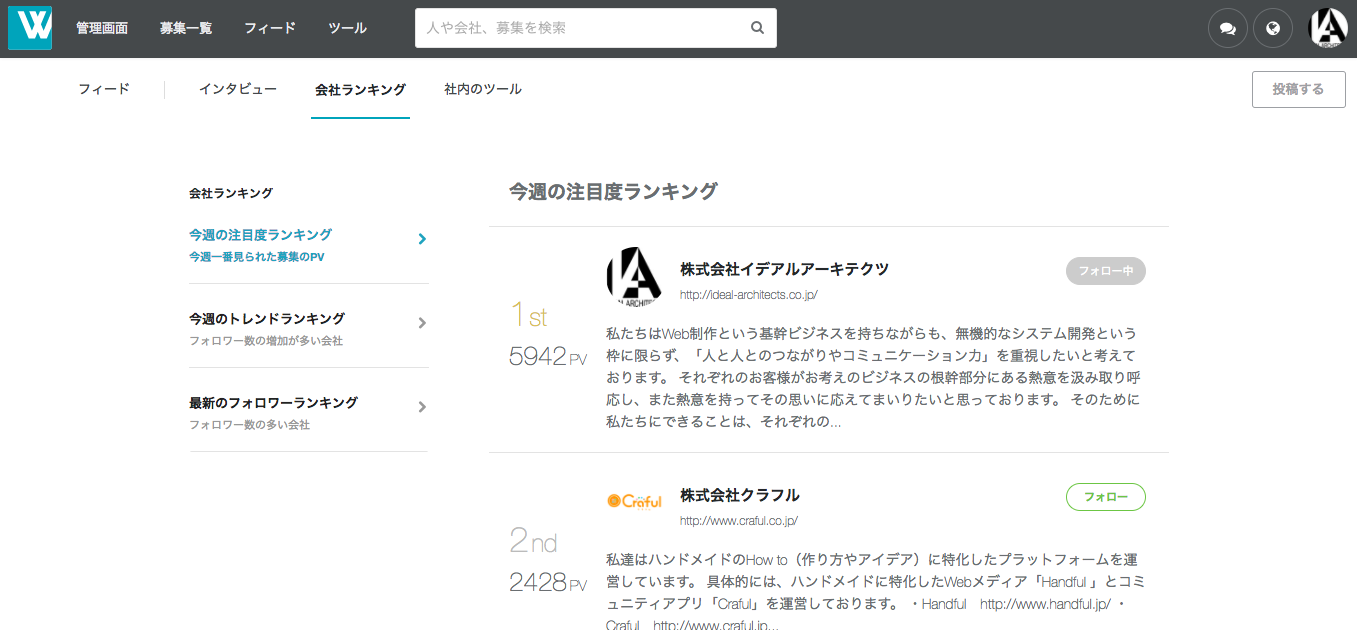The width and height of the screenshot is (1357, 630).
Task: Select 最新のフォロワーランキング in the sidebar
Action: (273, 403)
